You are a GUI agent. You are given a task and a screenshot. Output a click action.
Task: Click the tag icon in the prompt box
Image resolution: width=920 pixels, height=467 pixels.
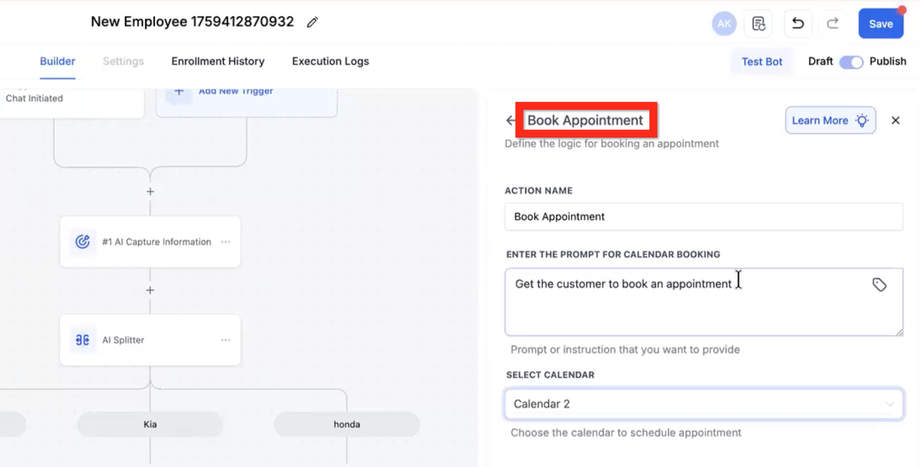pos(879,285)
